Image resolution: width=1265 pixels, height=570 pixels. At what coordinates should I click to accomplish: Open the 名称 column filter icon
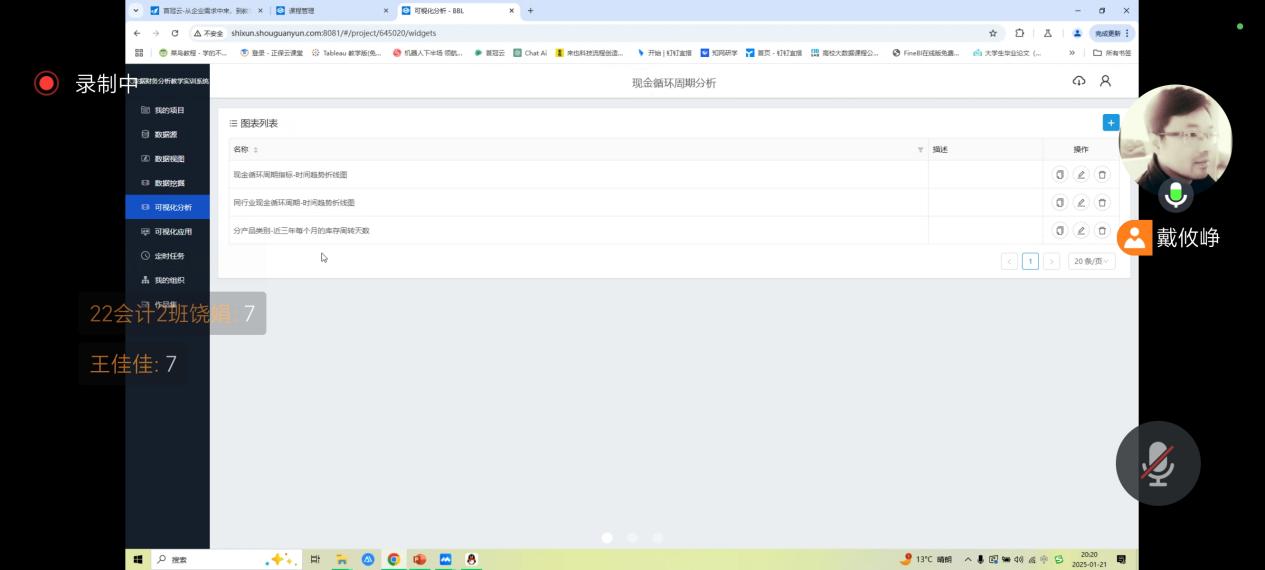[x=920, y=150]
